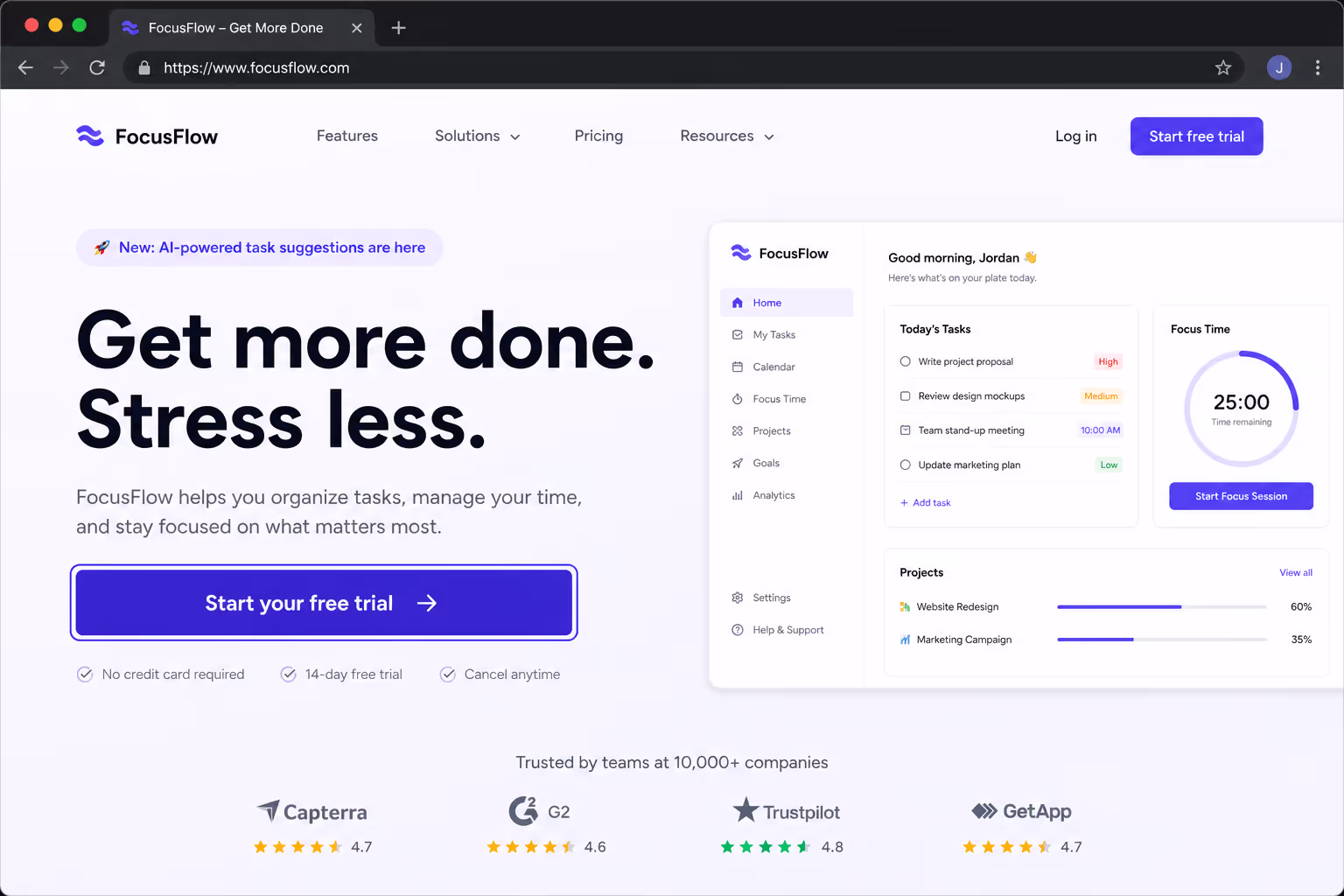Click the Log in link
This screenshot has width=1344, height=896.
click(1075, 136)
